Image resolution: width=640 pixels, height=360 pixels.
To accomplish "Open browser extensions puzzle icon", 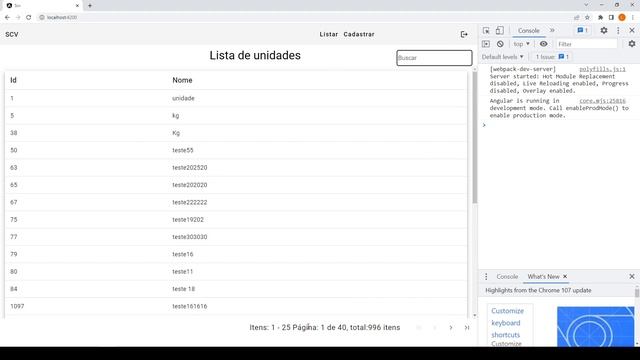I will tap(600, 17).
